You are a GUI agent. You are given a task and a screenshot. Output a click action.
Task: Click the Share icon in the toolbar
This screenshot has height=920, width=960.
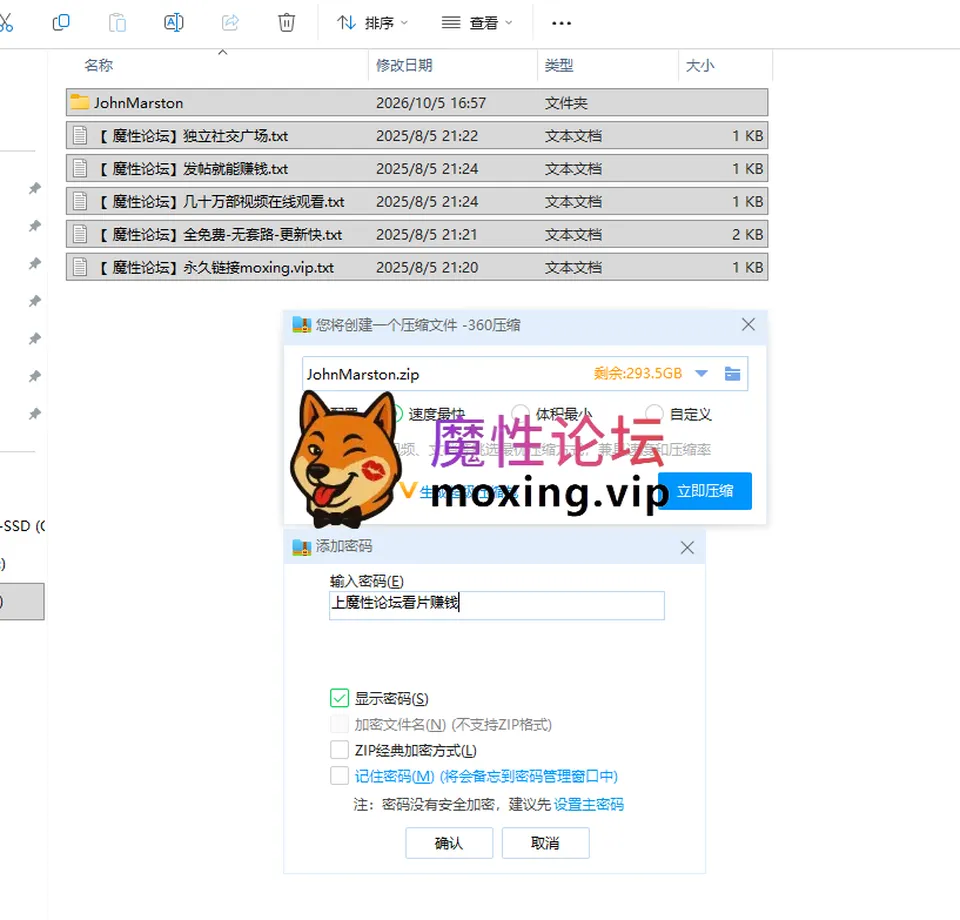pyautogui.click(x=230, y=23)
